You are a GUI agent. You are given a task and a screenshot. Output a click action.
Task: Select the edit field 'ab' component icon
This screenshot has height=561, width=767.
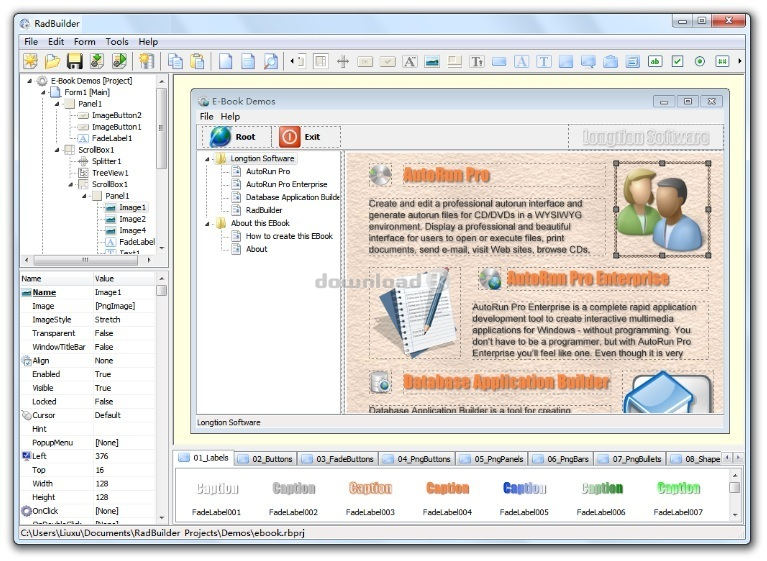pos(655,61)
